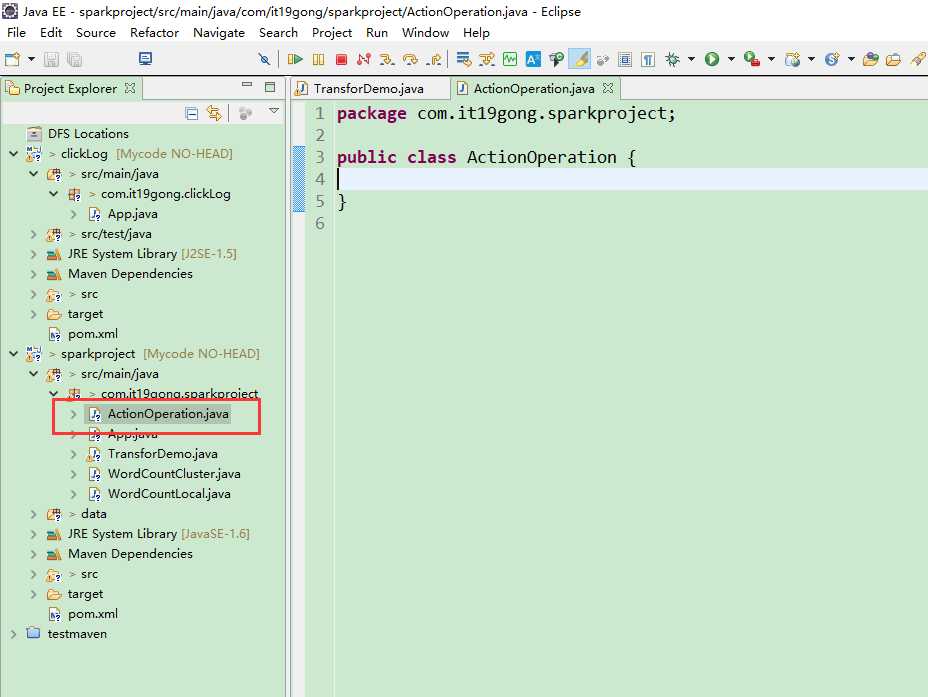
Task: Expand the data folder node
Action: point(33,514)
